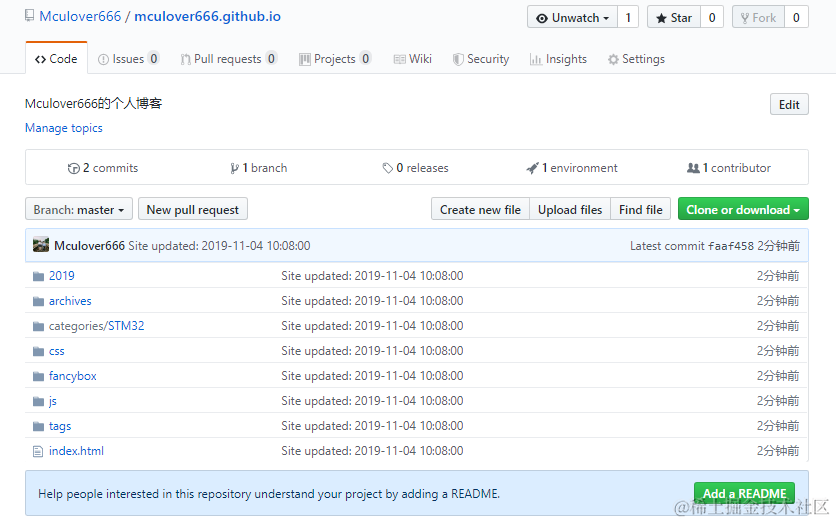Open the Unwatch dropdown
This screenshot has width=836, height=523.
572,17
